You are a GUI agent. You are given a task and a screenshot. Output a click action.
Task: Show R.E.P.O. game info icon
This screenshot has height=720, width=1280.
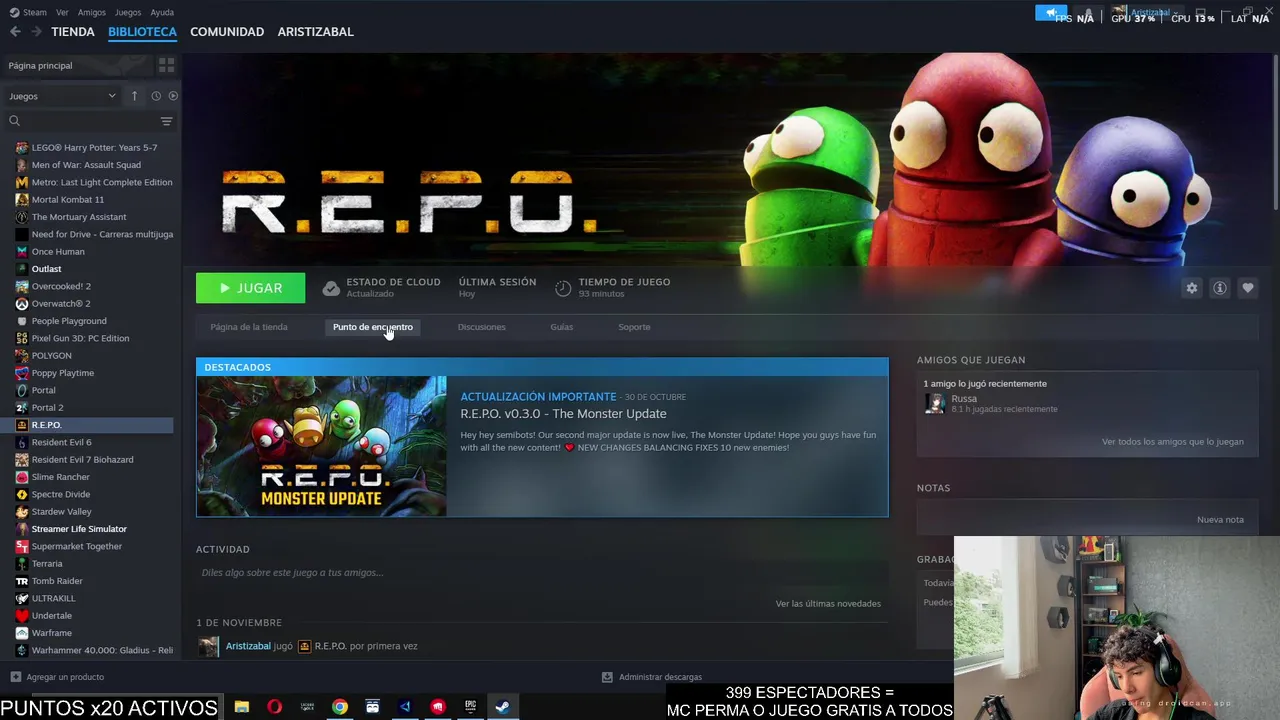1219,288
